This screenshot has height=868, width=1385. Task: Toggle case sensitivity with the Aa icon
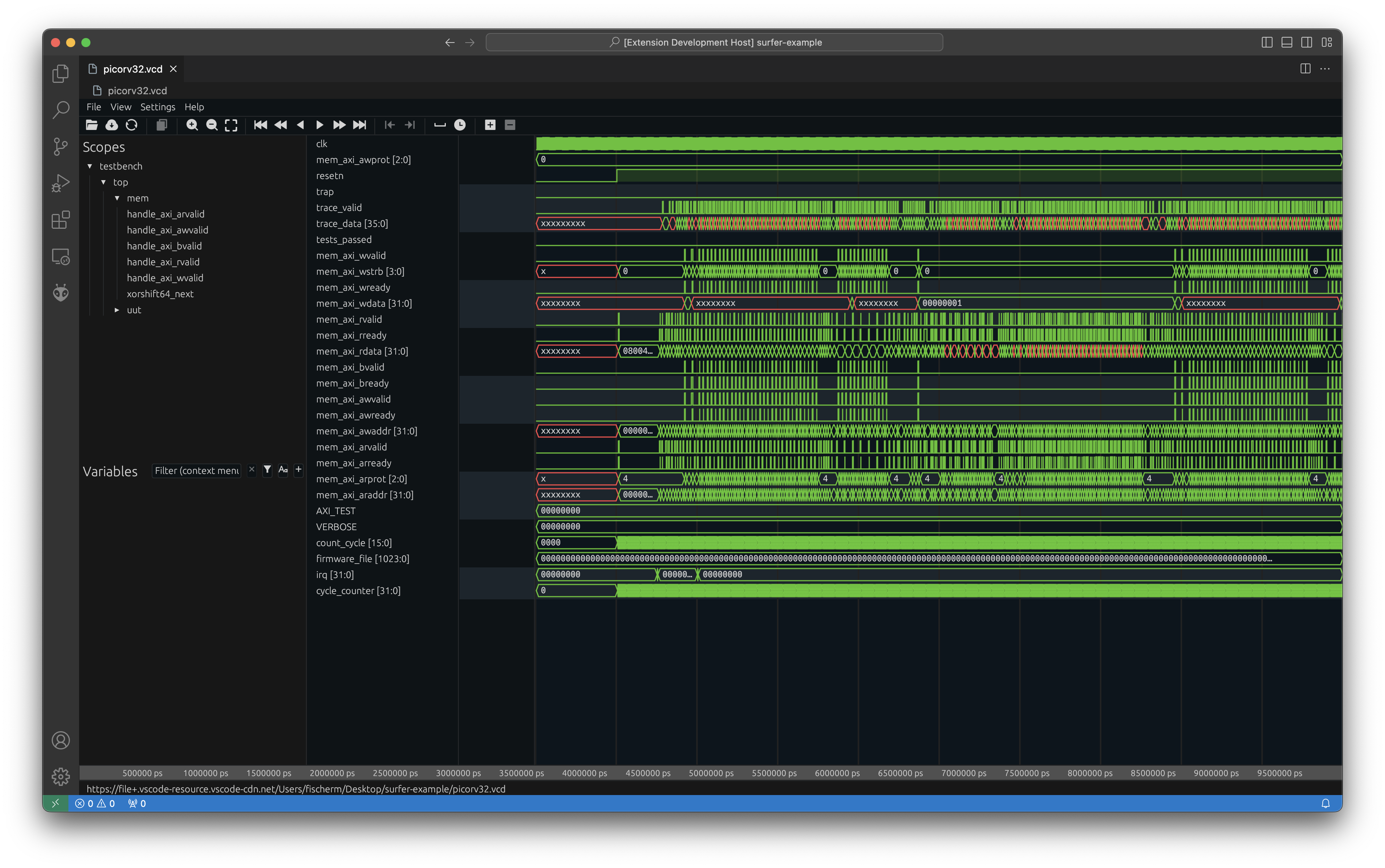point(282,470)
